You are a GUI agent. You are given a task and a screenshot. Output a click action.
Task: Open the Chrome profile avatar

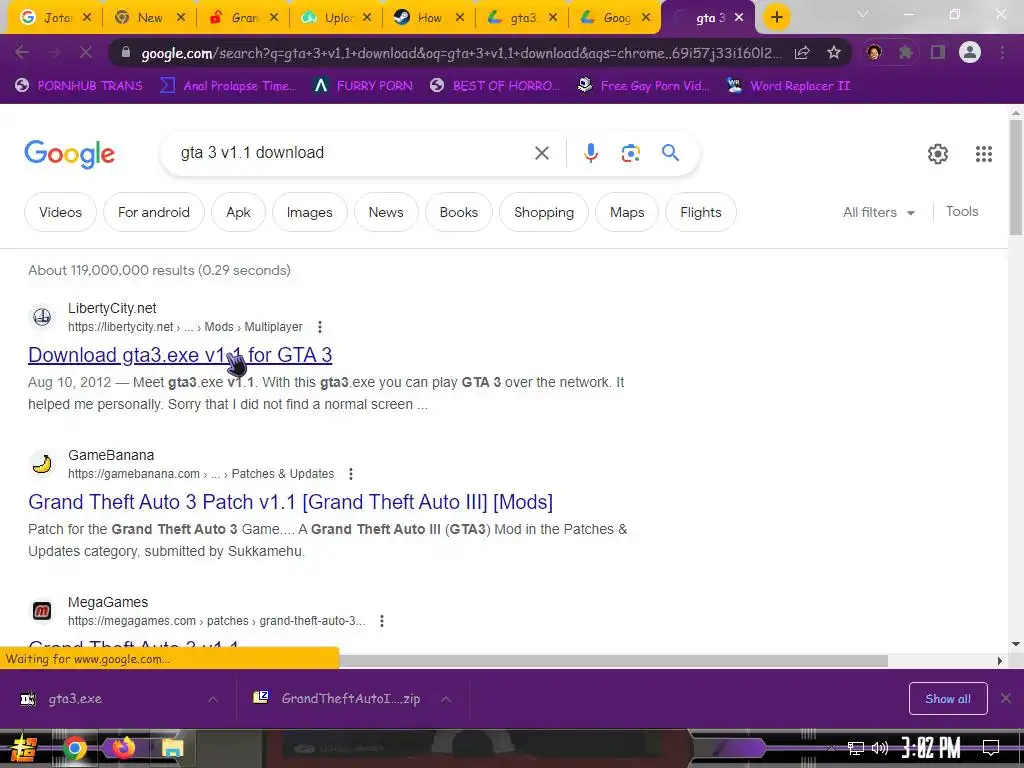(970, 52)
